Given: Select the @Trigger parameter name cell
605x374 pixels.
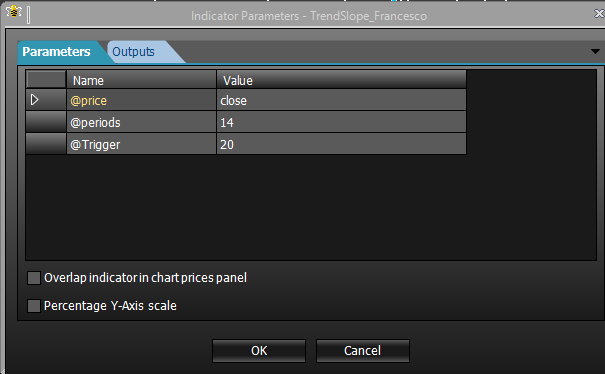Looking at the screenshot, I should pyautogui.click(x=141, y=144).
